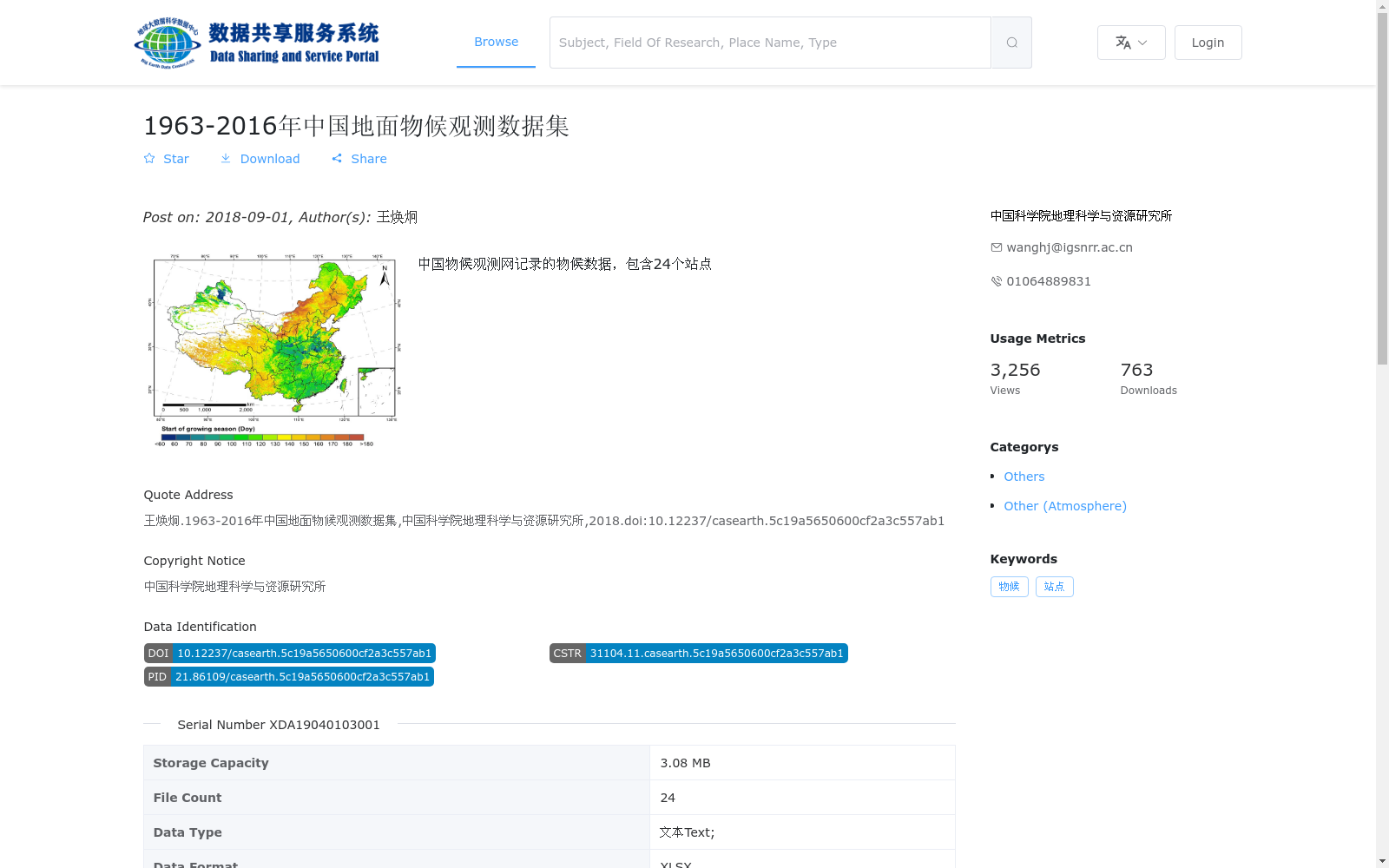Click the Copyright Notice institution text
1389x868 pixels.
point(234,587)
